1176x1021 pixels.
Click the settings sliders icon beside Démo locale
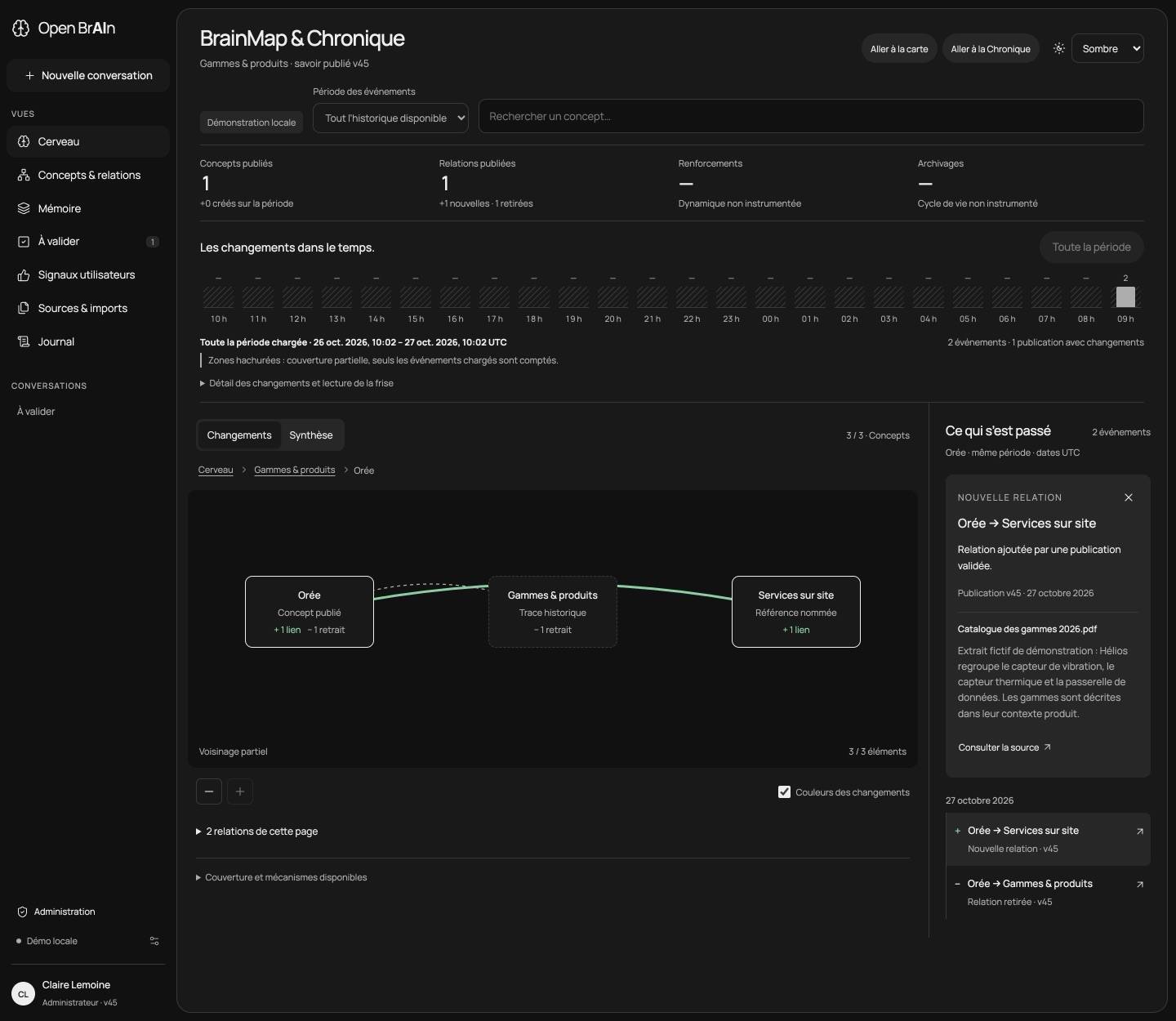tap(154, 941)
